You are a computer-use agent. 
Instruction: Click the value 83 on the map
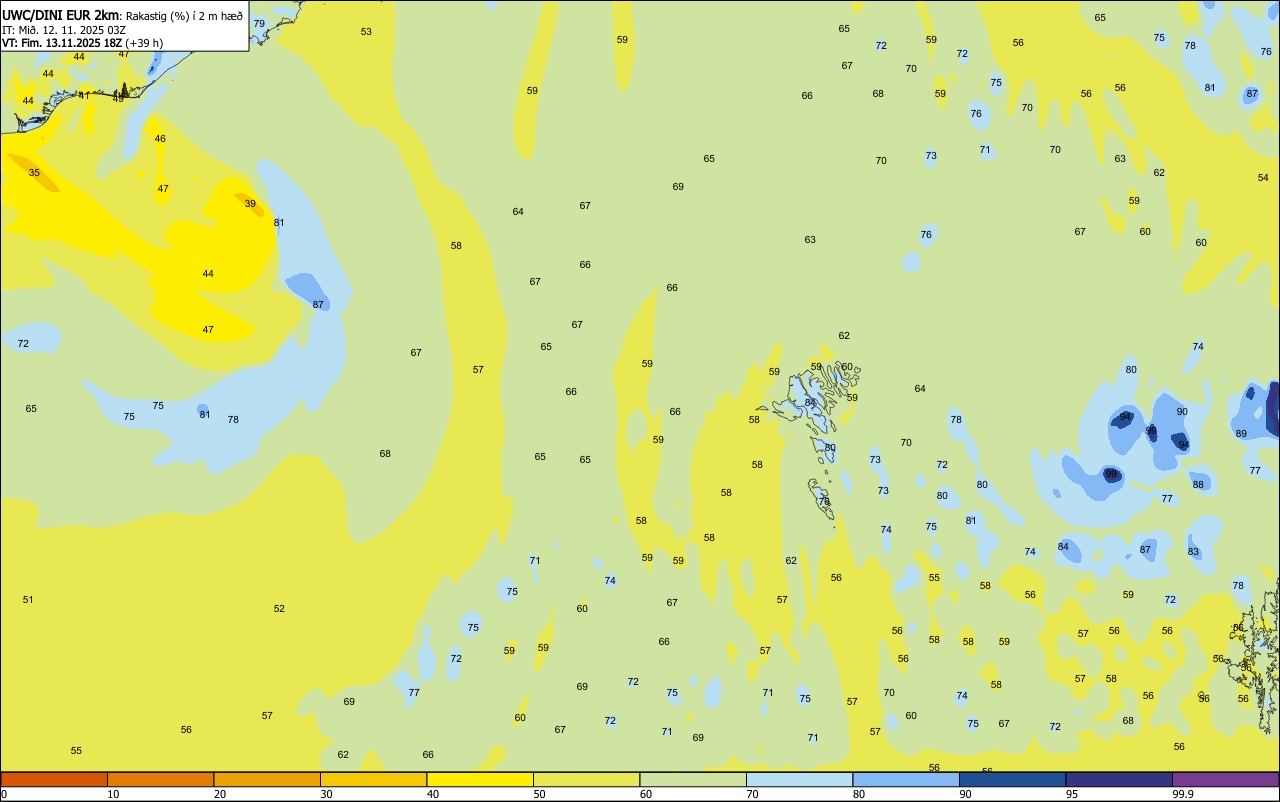coord(1193,552)
